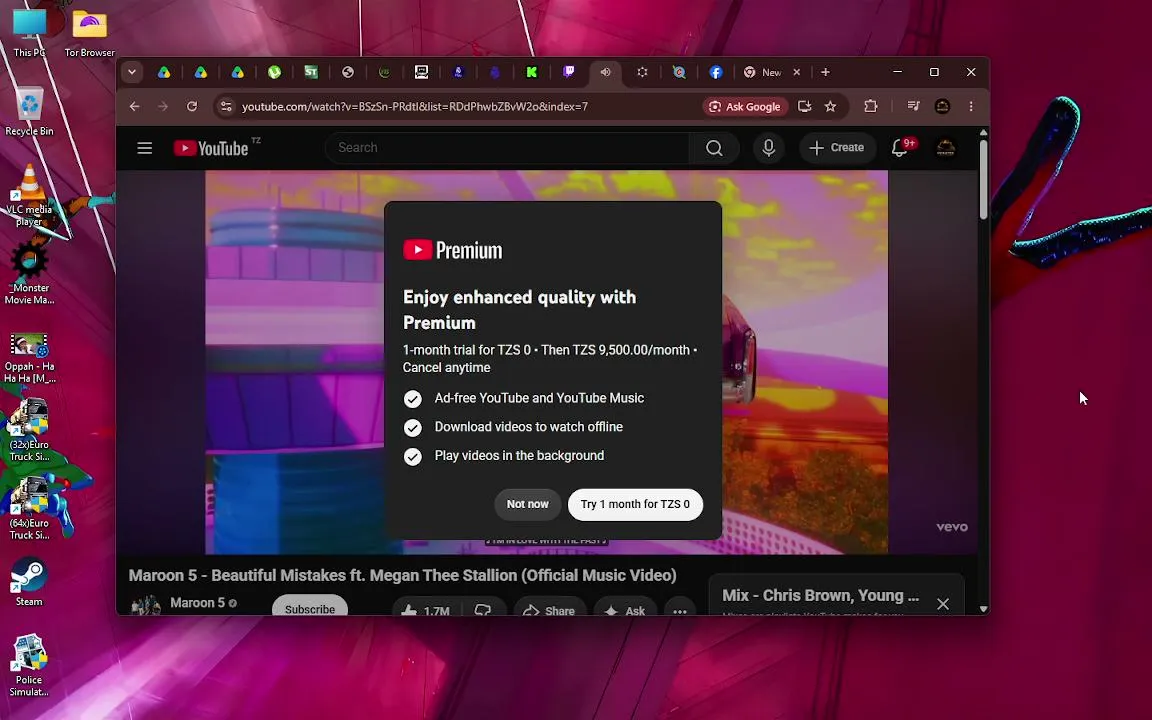Screen dimensions: 1152x720
Task: Reload the page in Chrome
Action: (192, 107)
